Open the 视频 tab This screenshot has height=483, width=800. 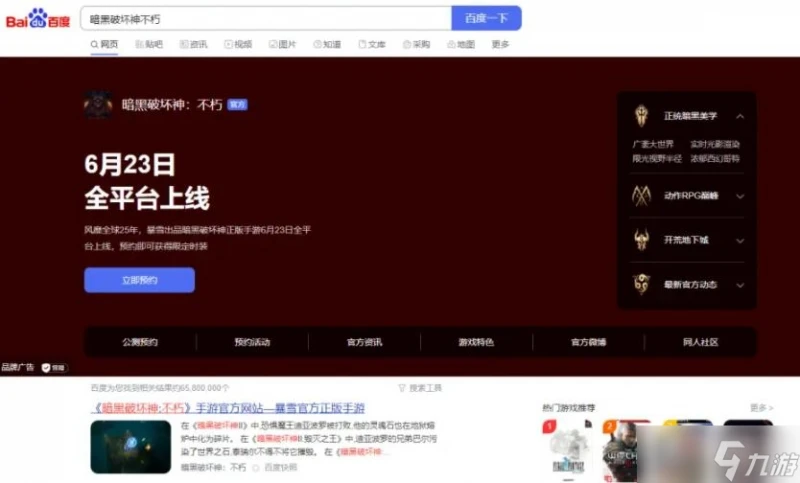pos(238,44)
